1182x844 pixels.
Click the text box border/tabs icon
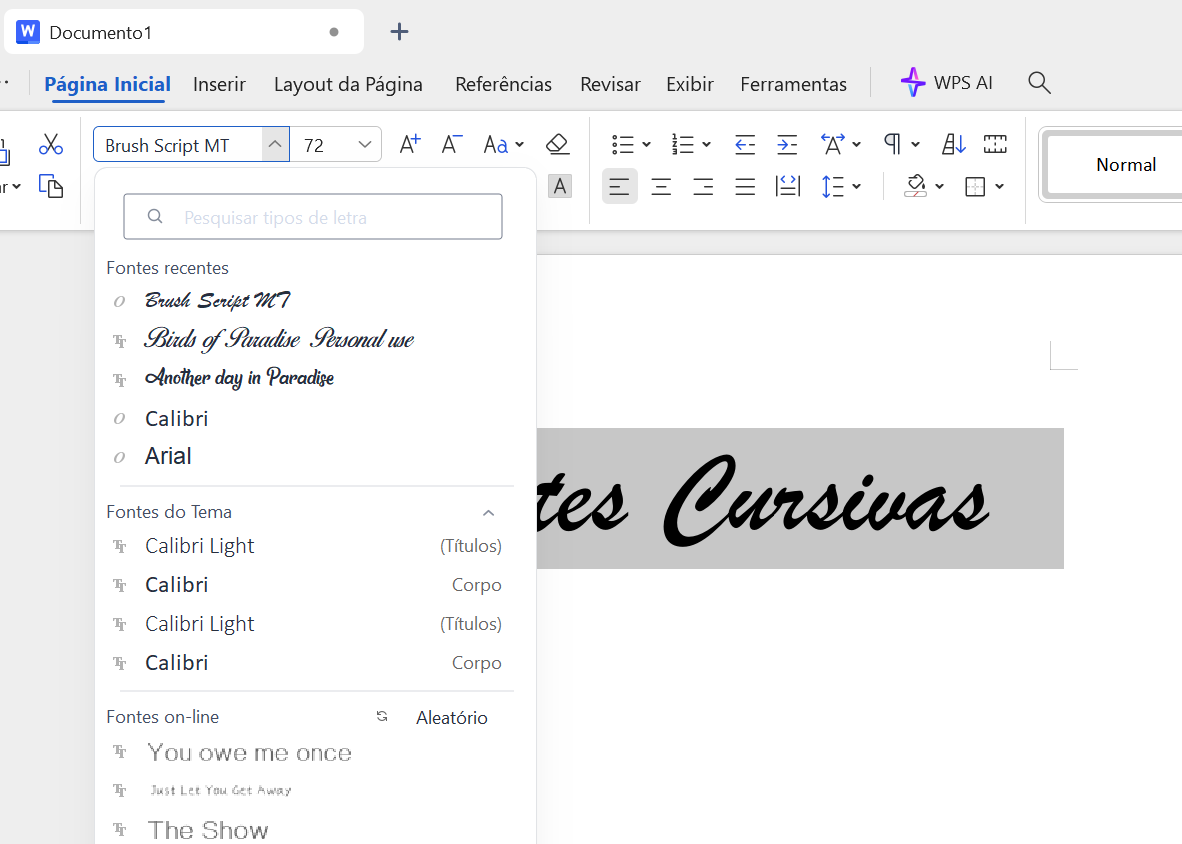[x=995, y=144]
